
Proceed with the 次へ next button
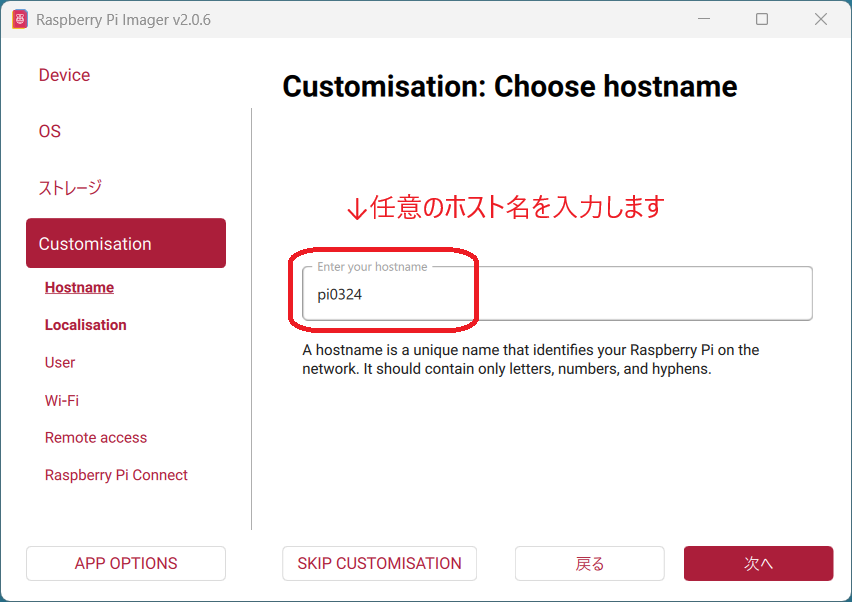(x=758, y=563)
